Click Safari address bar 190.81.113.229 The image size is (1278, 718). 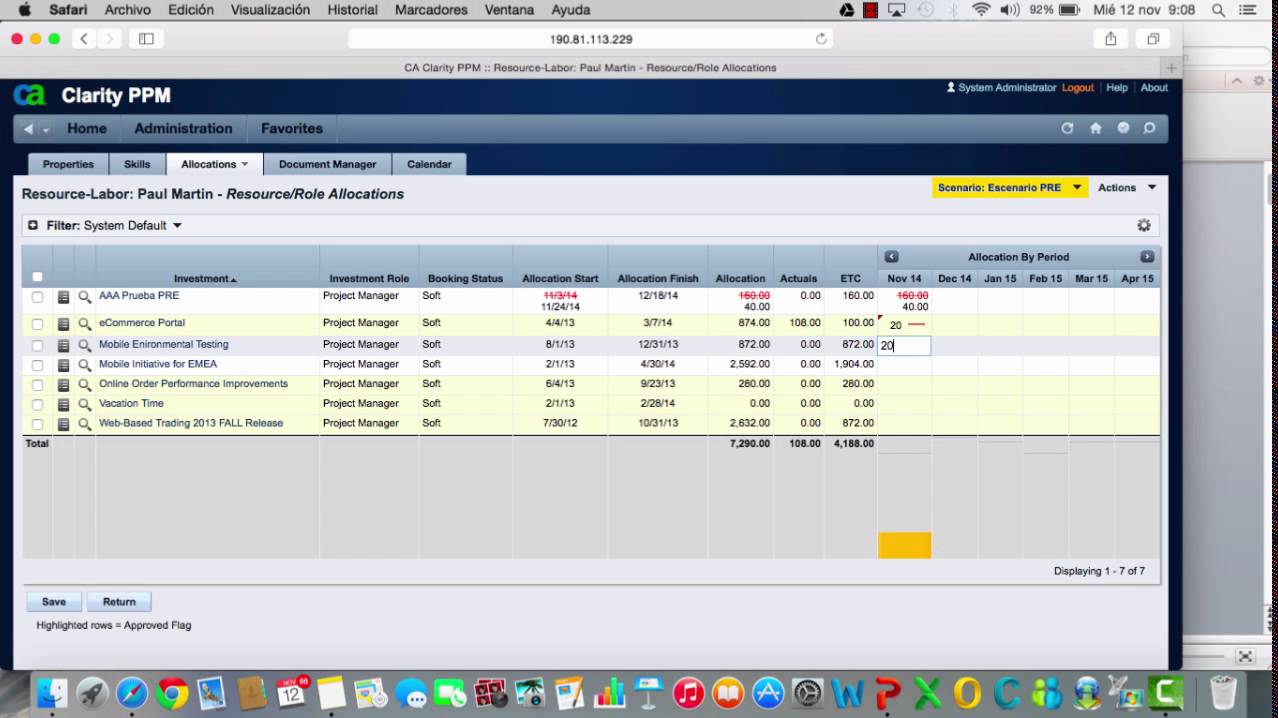pos(591,39)
